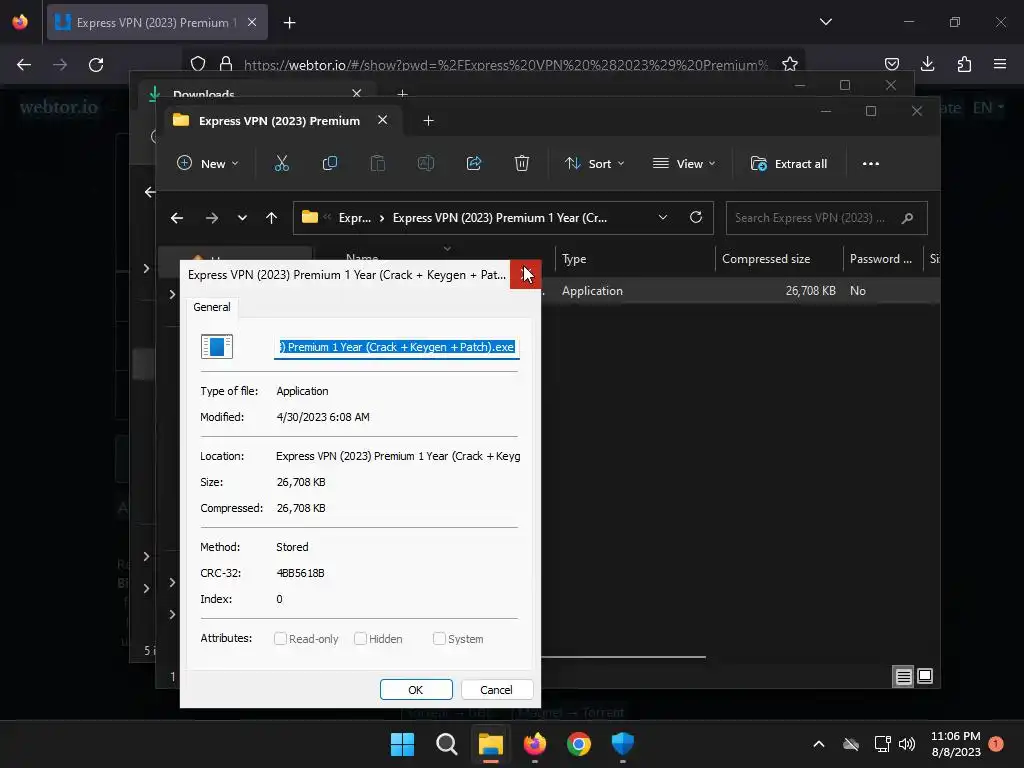
Task: Click the Firefox URL address bar
Action: 506,65
